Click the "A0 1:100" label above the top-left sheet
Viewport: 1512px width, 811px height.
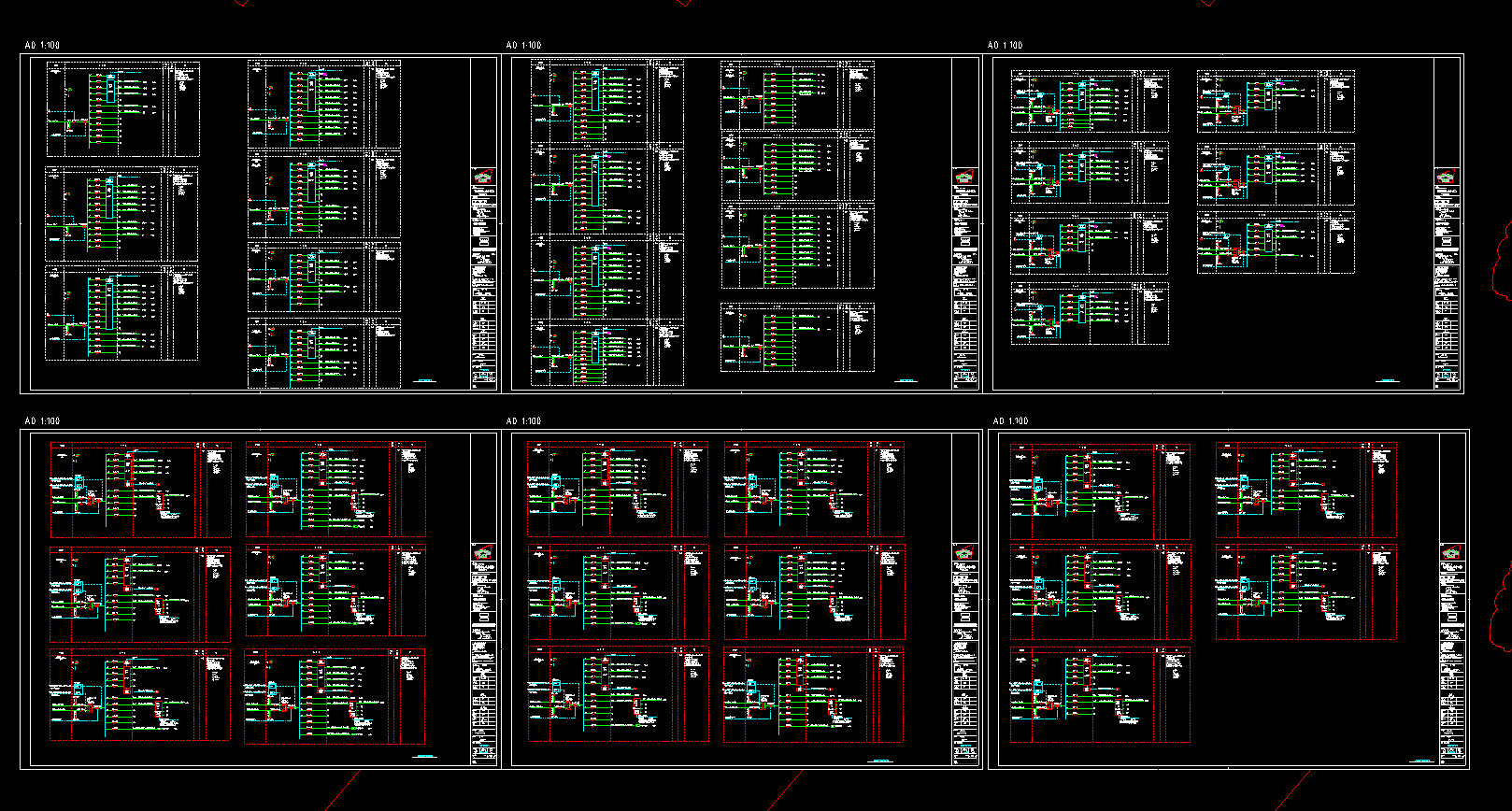pyautogui.click(x=42, y=45)
